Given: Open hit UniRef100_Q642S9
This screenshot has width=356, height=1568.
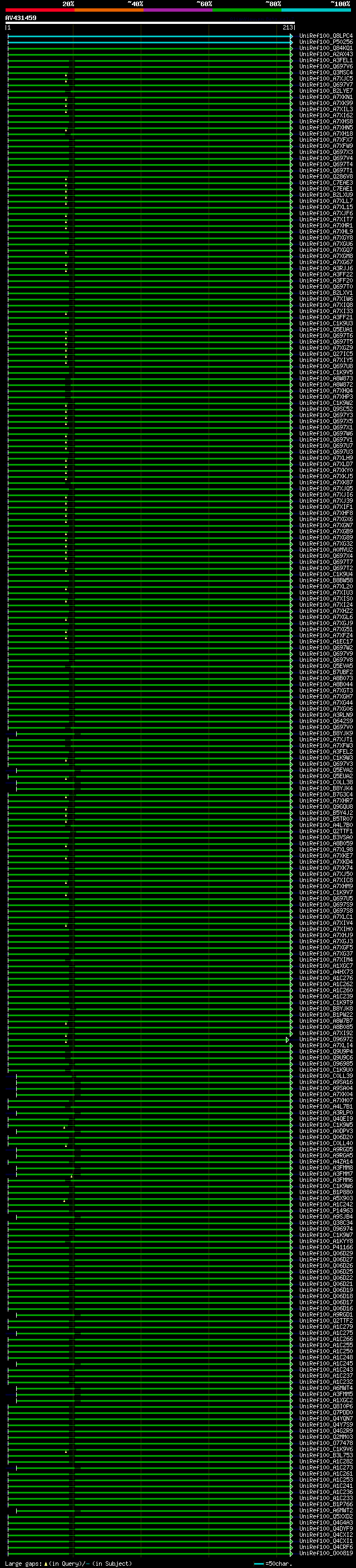Looking at the screenshot, I should (317, 721).
